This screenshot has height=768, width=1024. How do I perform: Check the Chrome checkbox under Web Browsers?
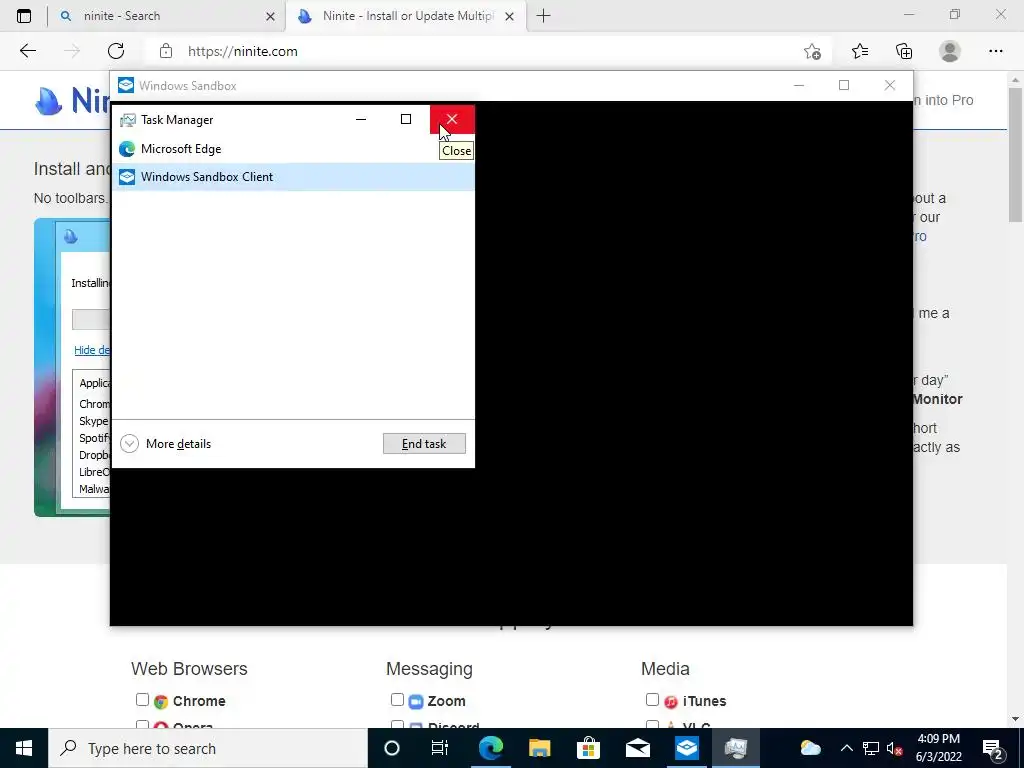point(142,699)
